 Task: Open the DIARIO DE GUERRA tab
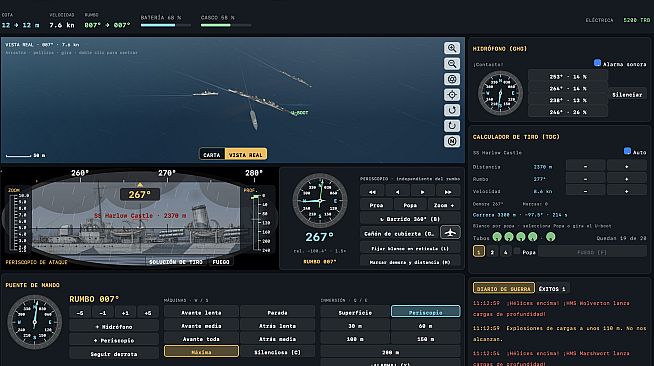click(x=503, y=288)
